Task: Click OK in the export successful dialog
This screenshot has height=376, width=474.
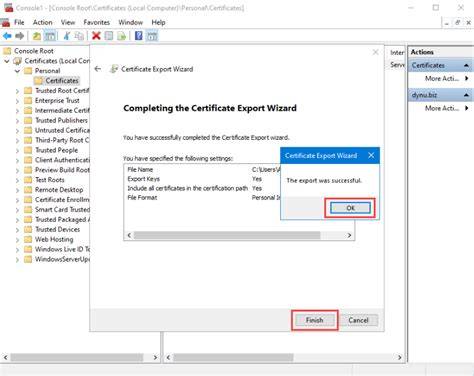Action: [350, 208]
